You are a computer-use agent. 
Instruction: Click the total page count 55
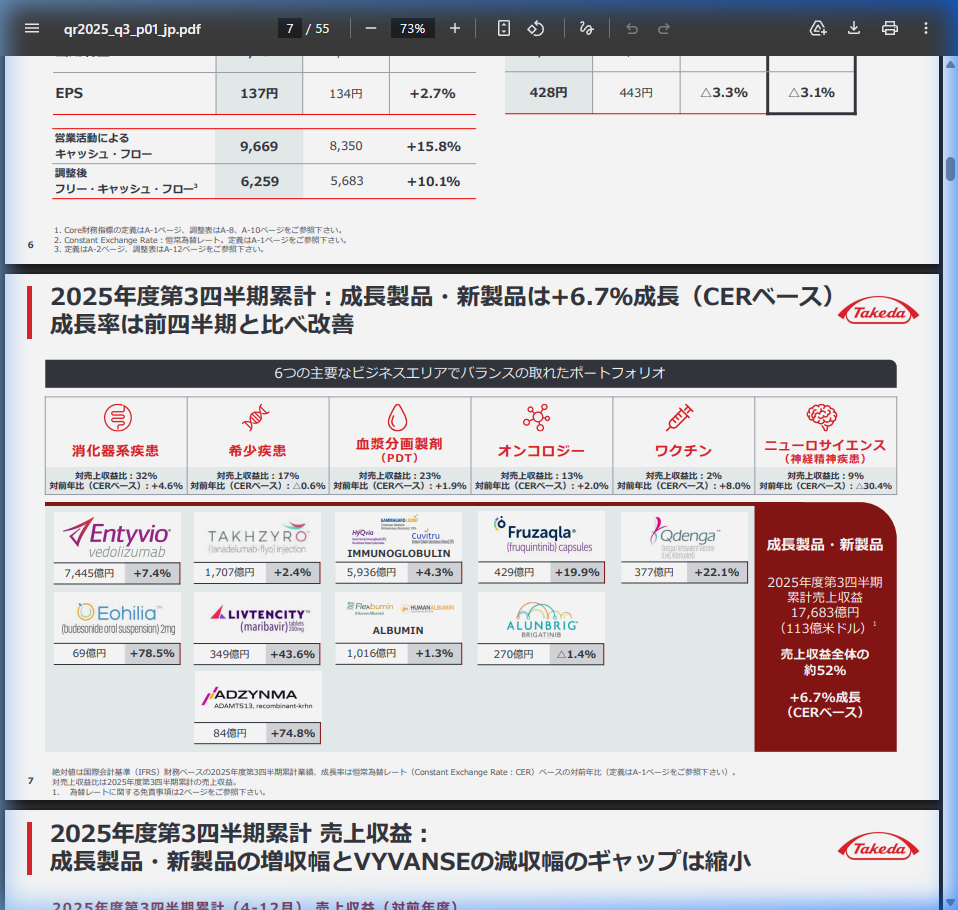pyautogui.click(x=322, y=29)
